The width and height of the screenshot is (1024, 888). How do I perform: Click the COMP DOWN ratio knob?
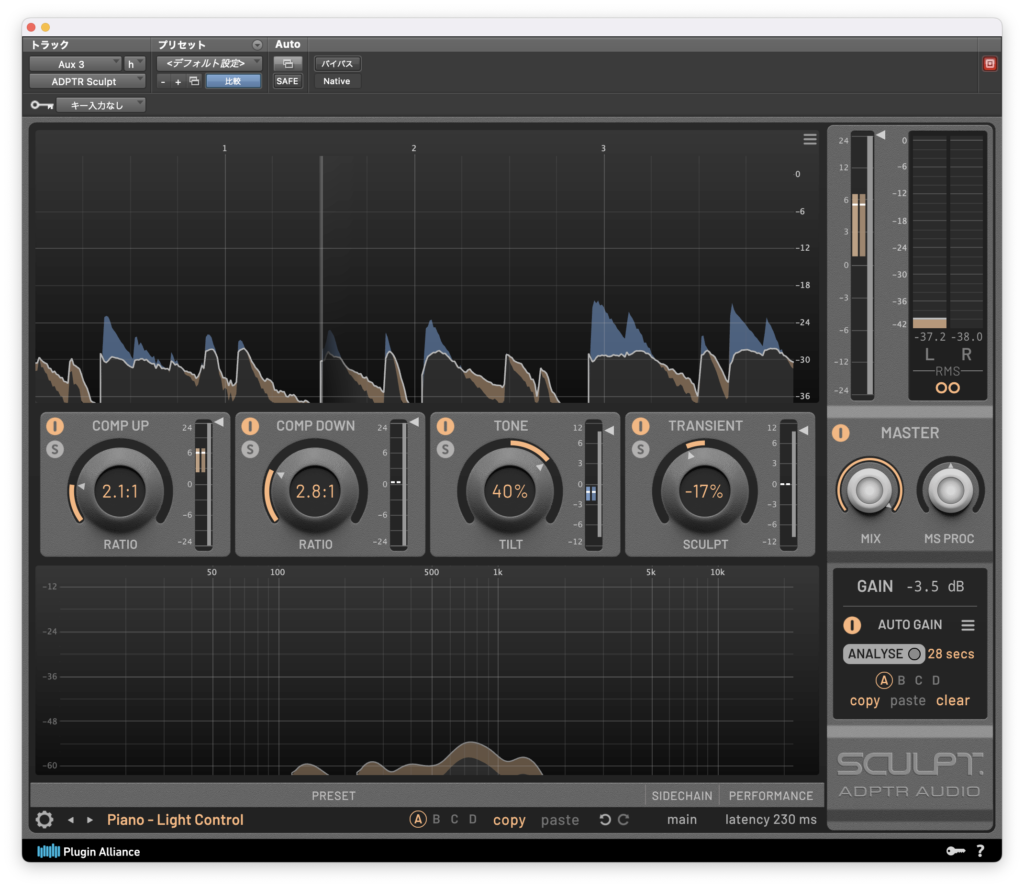click(x=315, y=490)
